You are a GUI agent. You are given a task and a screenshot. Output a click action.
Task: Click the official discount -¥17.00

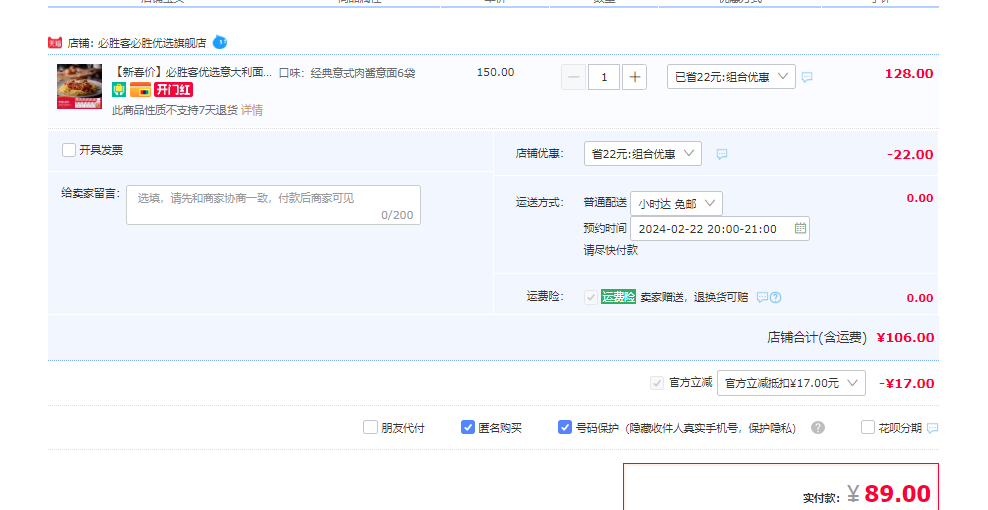pyautogui.click(x=907, y=383)
